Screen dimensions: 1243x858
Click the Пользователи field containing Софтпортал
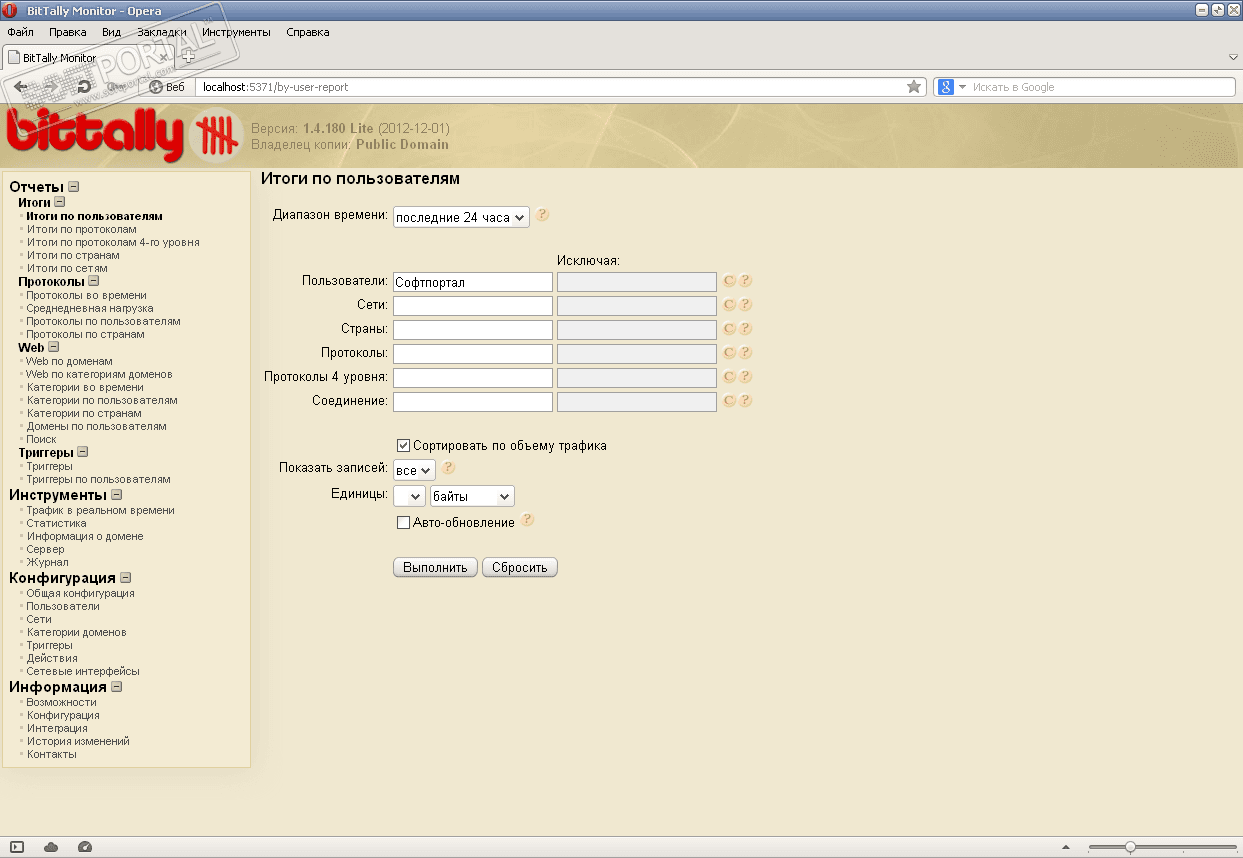click(473, 282)
